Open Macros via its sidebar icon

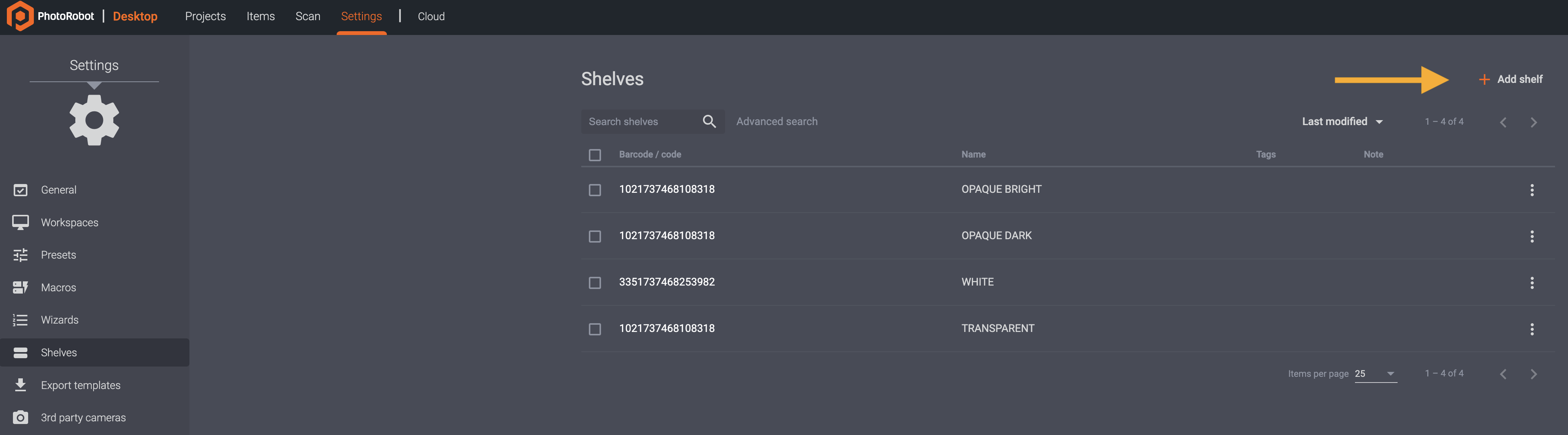pyautogui.click(x=20, y=287)
